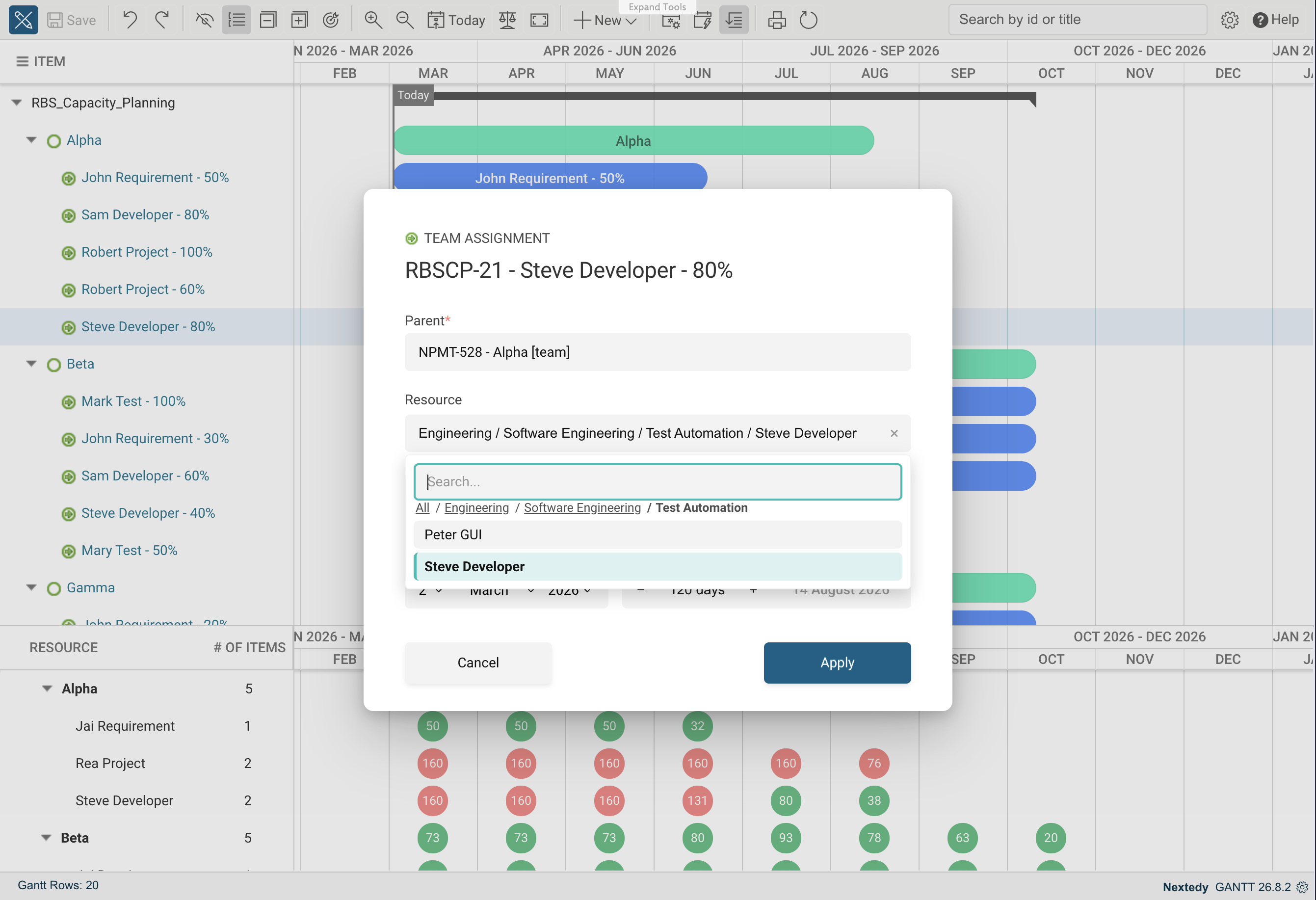Open the New item dropdown
Screen dimensions: 1316x900
(x=605, y=21)
